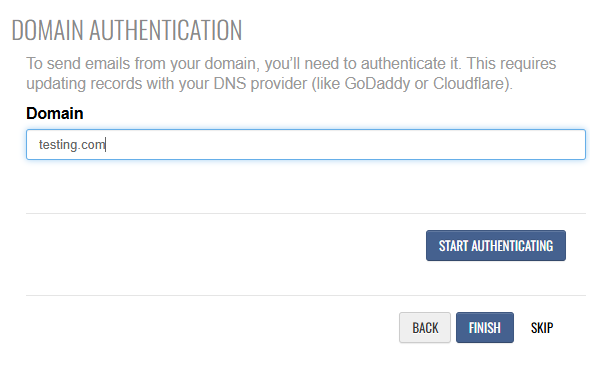Click the divider line above Back button
The height and width of the screenshot is (388, 590).
coord(306,295)
